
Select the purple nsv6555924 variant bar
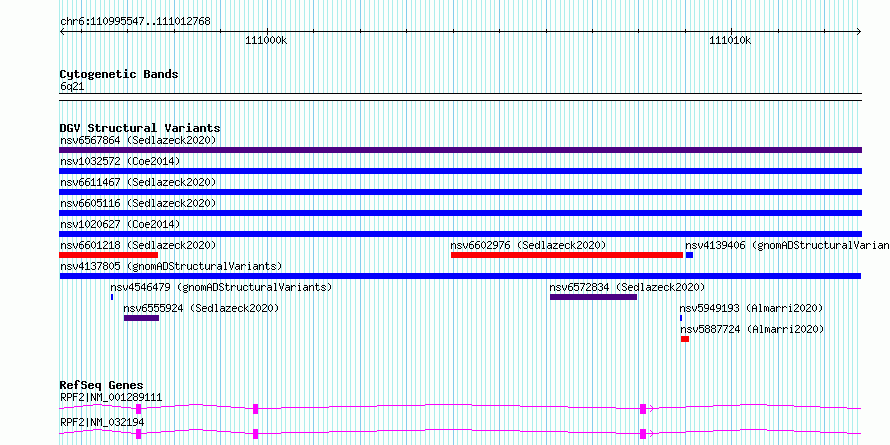(141, 318)
